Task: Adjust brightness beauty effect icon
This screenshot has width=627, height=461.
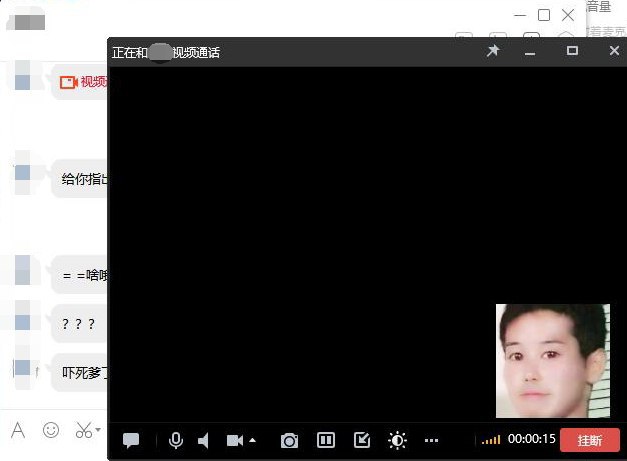Action: coord(397,440)
